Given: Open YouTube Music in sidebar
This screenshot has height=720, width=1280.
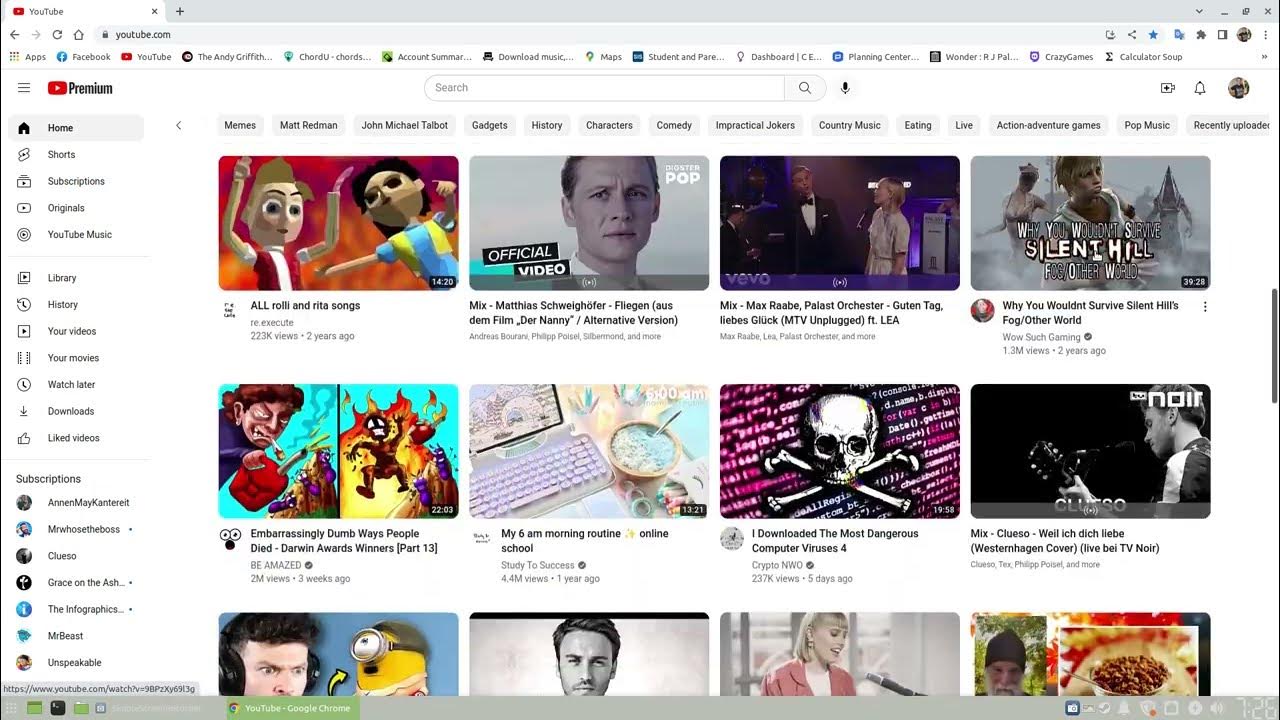Looking at the screenshot, I should 76,235.
